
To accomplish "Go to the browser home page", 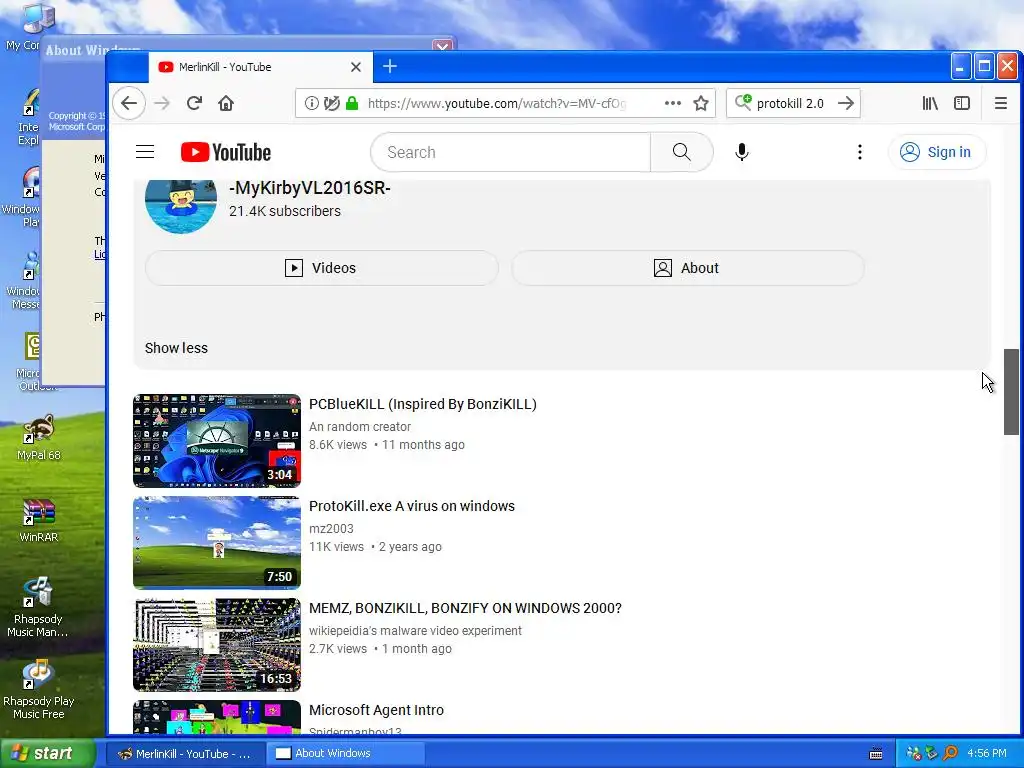I will (x=226, y=103).
